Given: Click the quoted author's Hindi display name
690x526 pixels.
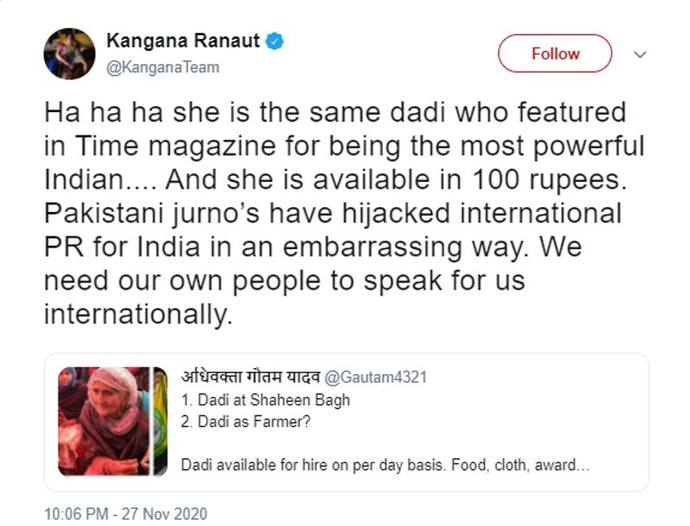Looking at the screenshot, I should click(x=250, y=377).
